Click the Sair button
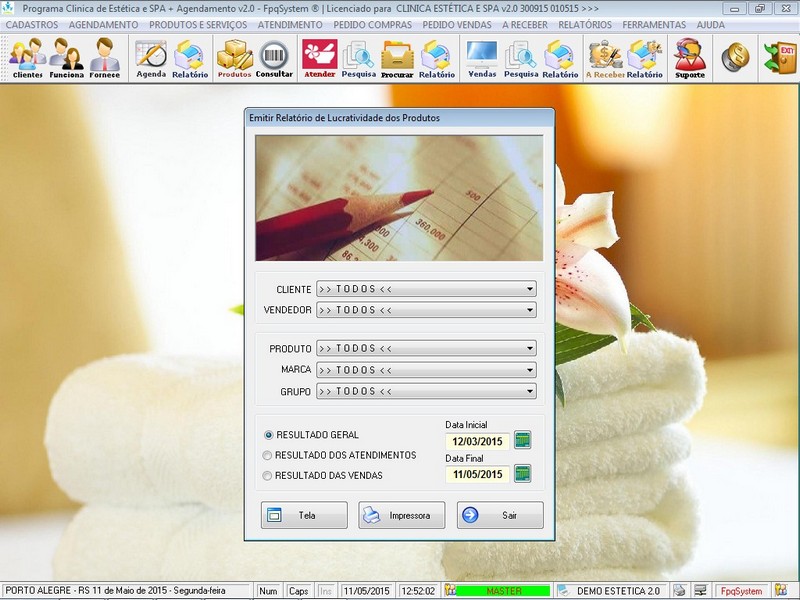The width and height of the screenshot is (800, 600). point(500,515)
